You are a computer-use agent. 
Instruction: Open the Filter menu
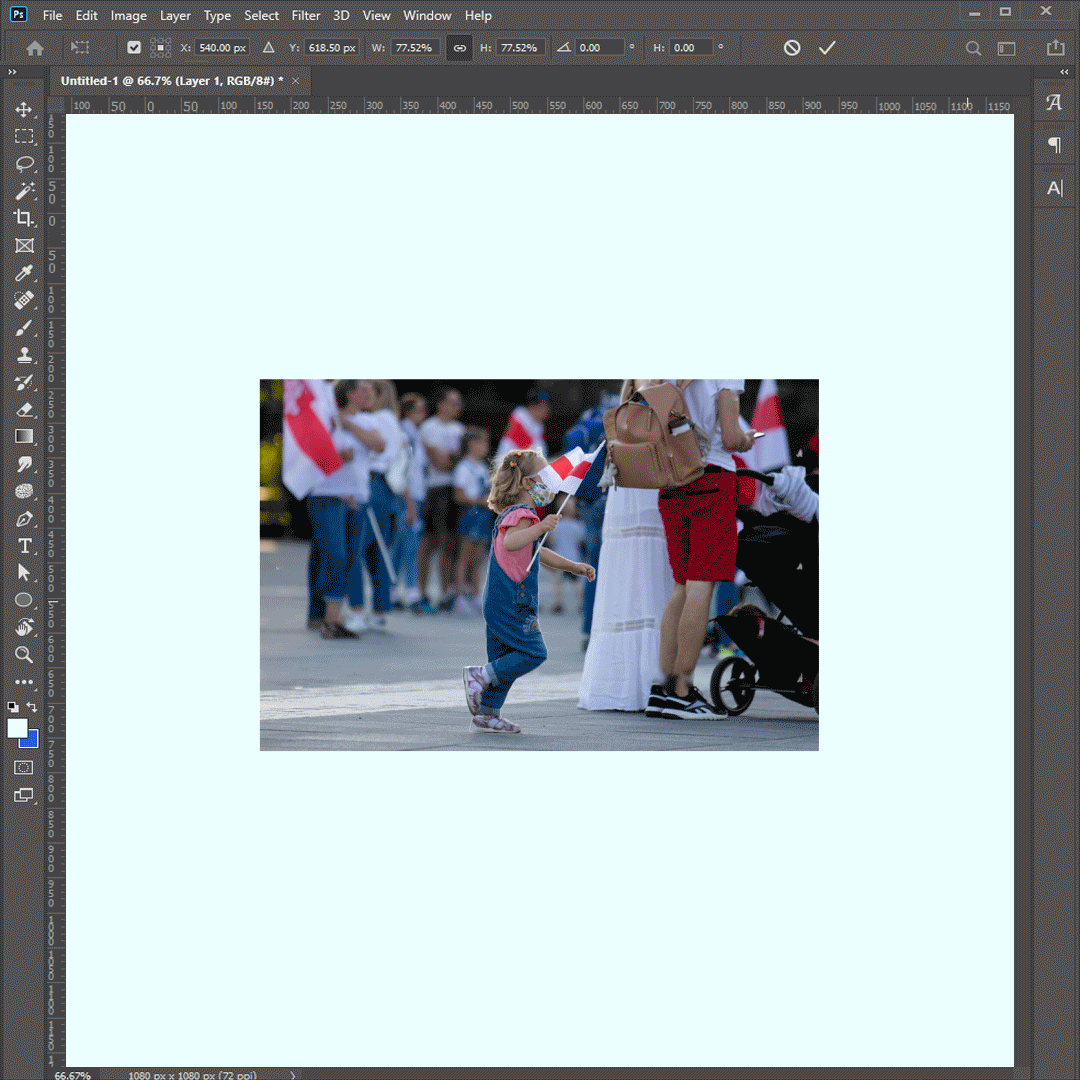pyautogui.click(x=306, y=15)
